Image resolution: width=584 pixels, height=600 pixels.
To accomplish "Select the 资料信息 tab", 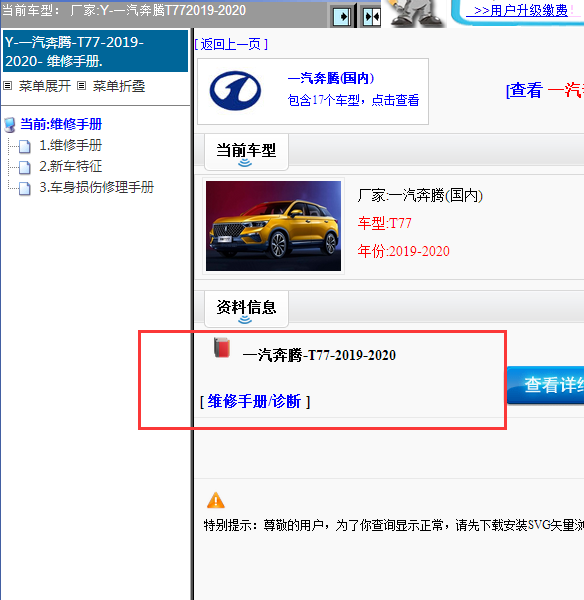I will pyautogui.click(x=246, y=309).
